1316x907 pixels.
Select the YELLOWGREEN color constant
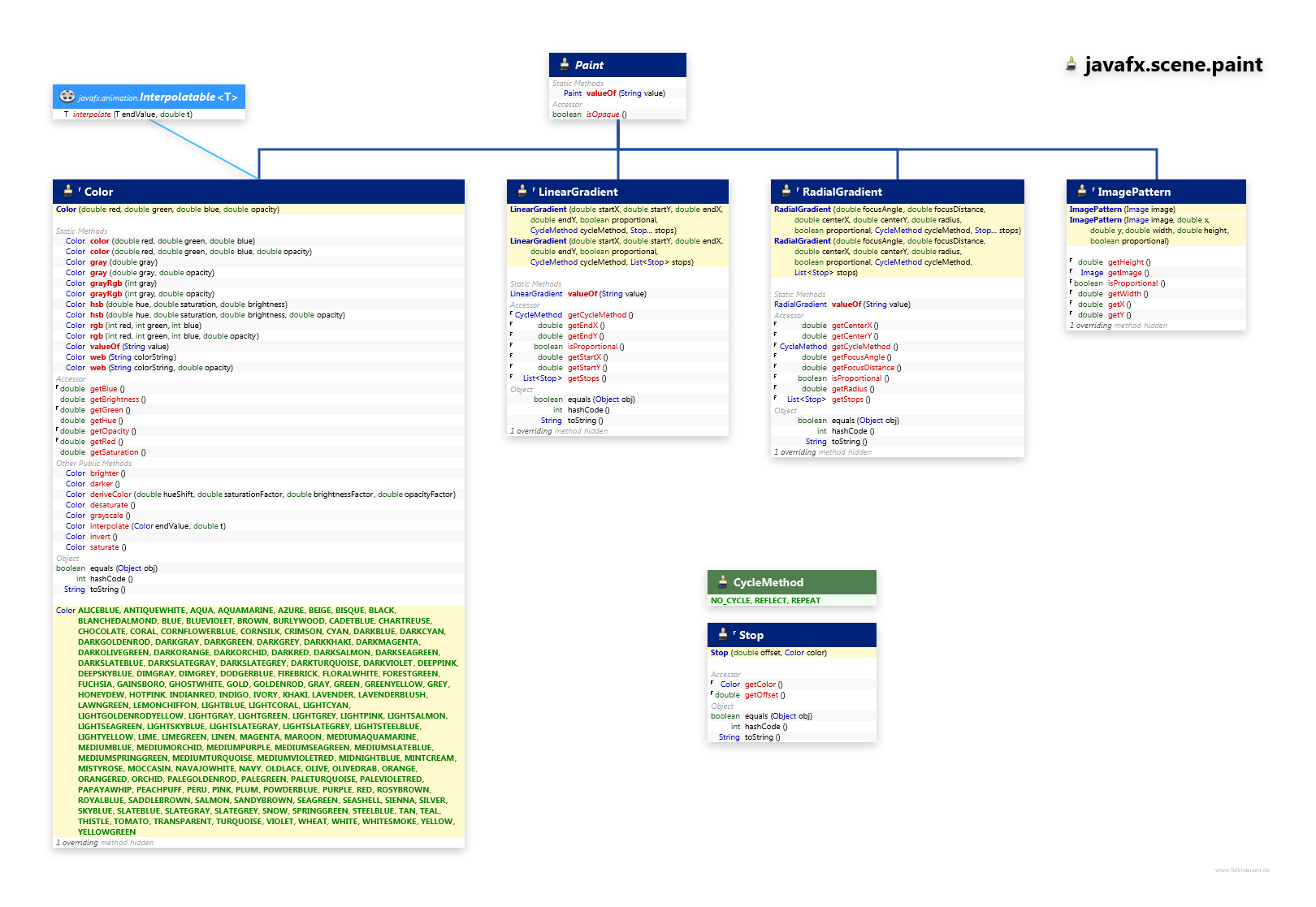106,832
